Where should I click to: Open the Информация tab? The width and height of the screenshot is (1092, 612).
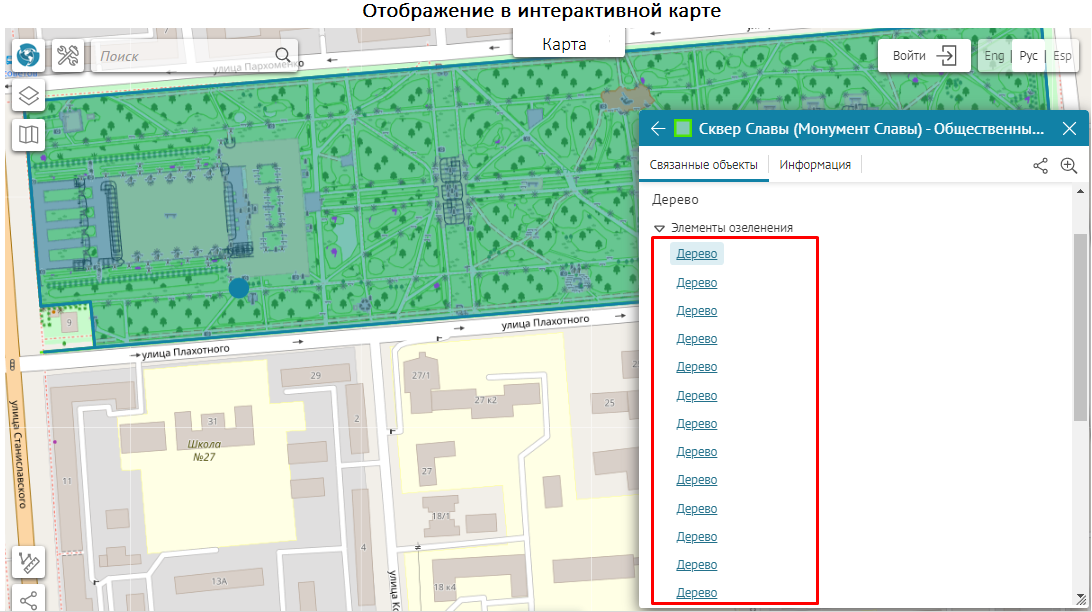(815, 165)
